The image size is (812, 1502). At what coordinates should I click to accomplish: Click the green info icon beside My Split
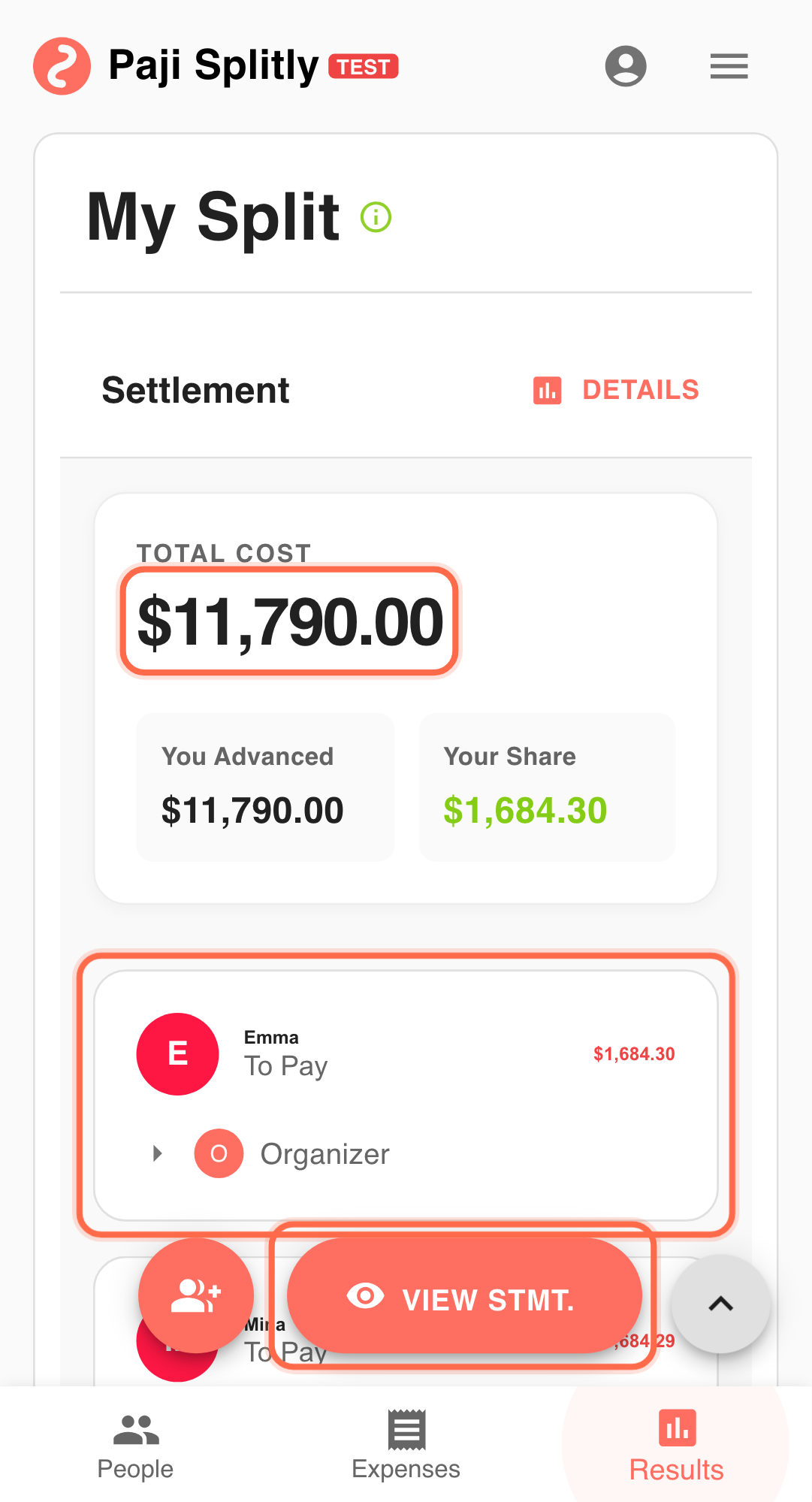point(376,217)
